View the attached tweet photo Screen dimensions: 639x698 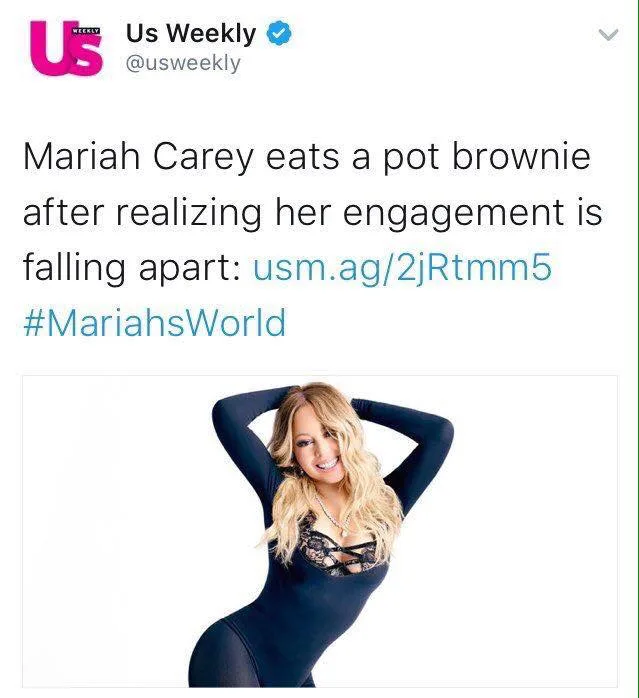(320, 531)
